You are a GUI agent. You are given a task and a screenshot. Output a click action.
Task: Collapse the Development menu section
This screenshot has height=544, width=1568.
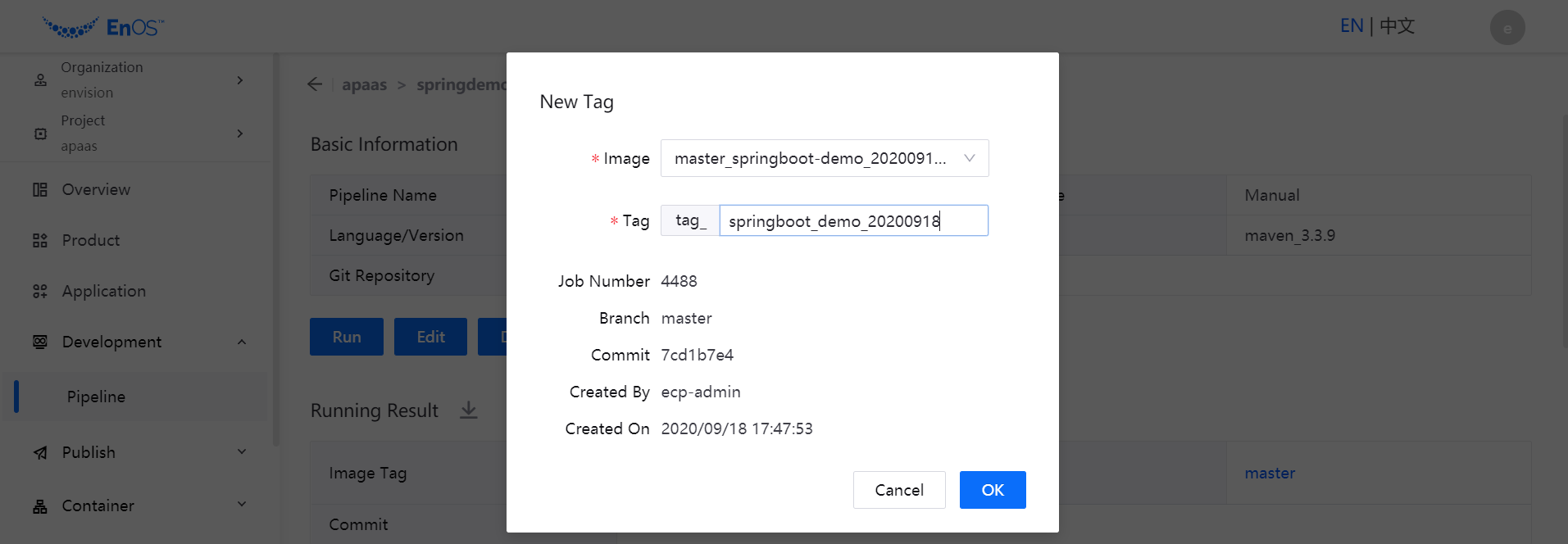click(241, 342)
